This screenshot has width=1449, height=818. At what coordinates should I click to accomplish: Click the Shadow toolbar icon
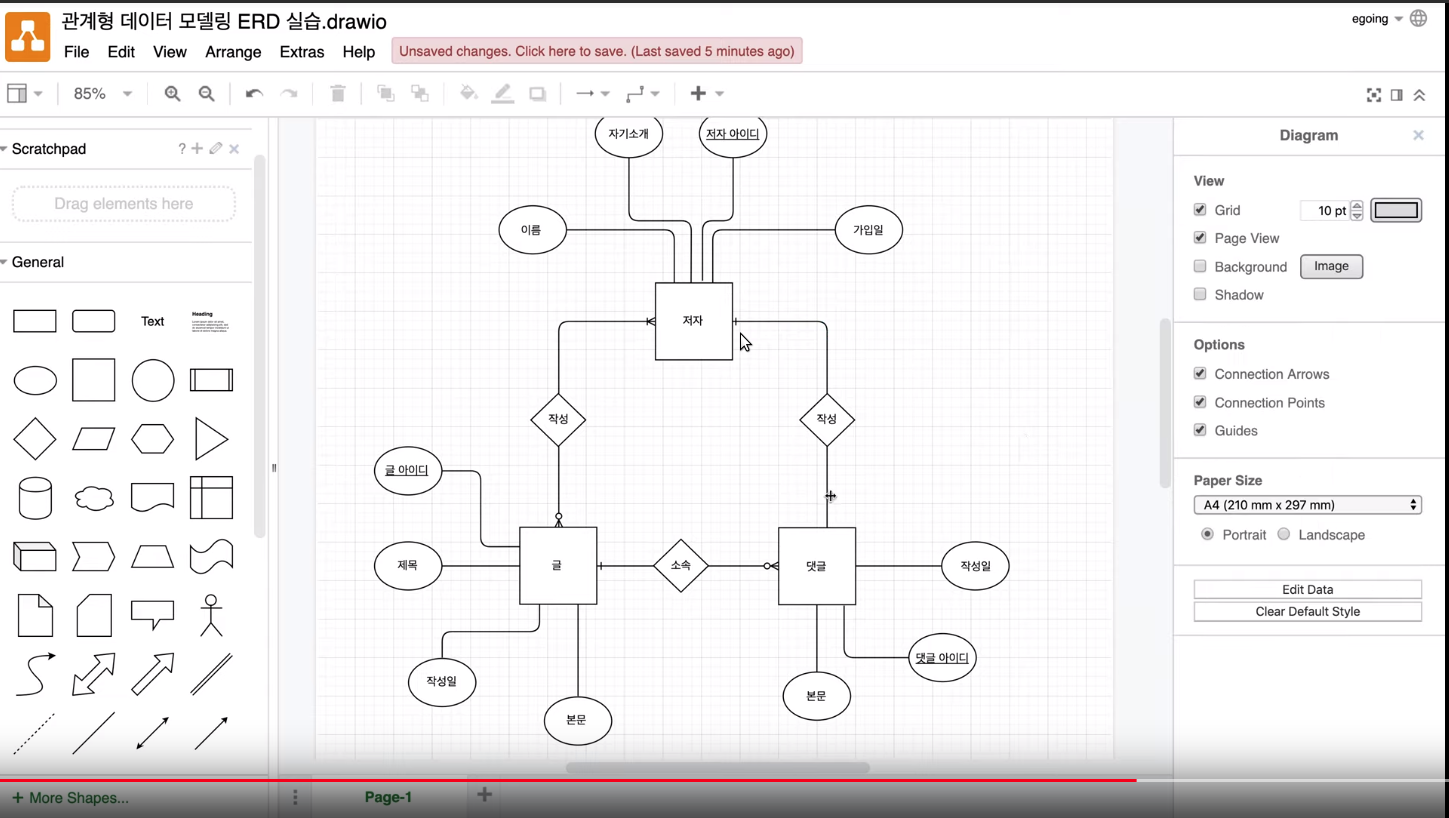coord(538,93)
